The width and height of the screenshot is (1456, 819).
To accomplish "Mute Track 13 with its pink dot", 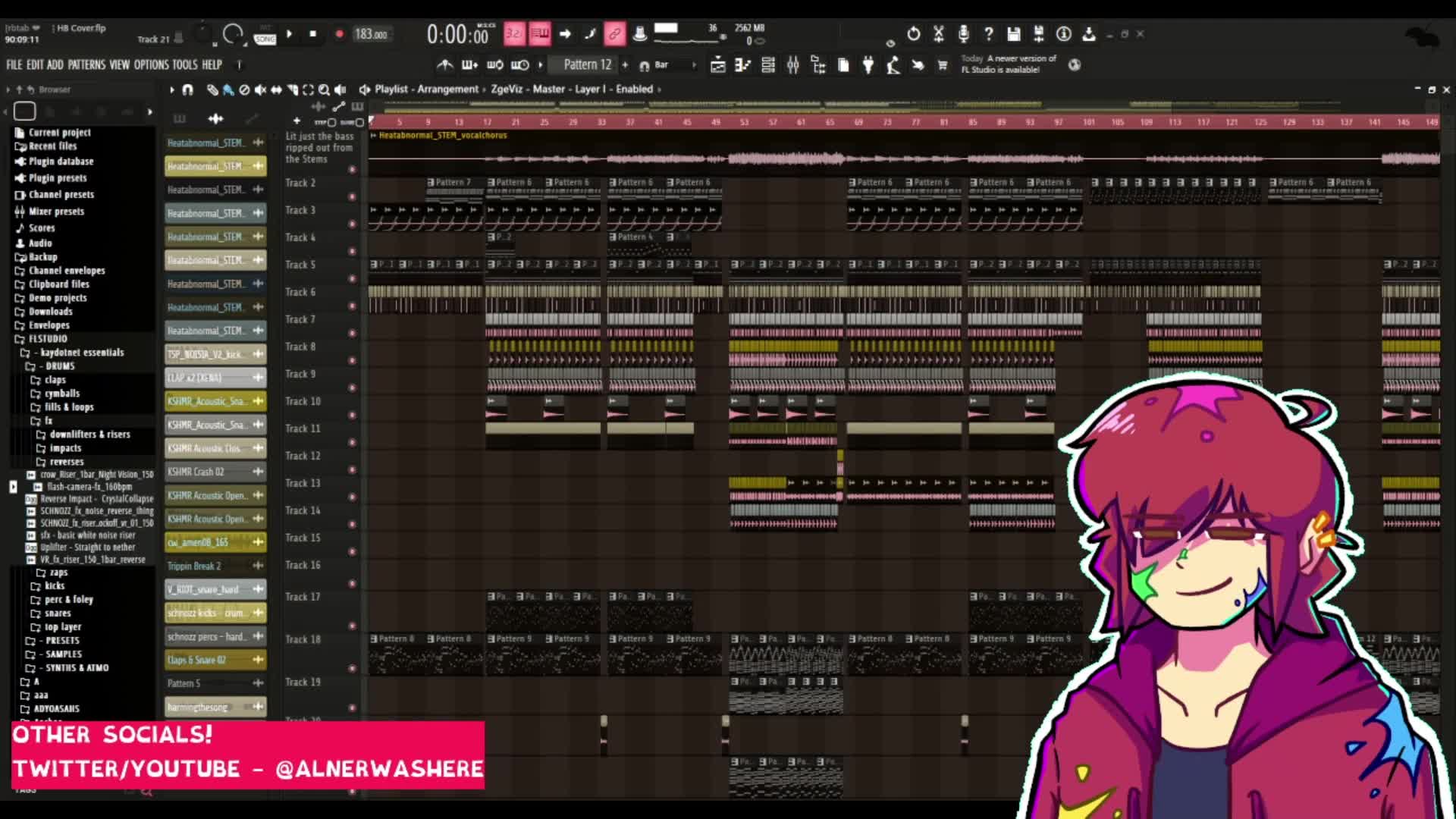I will [352, 497].
